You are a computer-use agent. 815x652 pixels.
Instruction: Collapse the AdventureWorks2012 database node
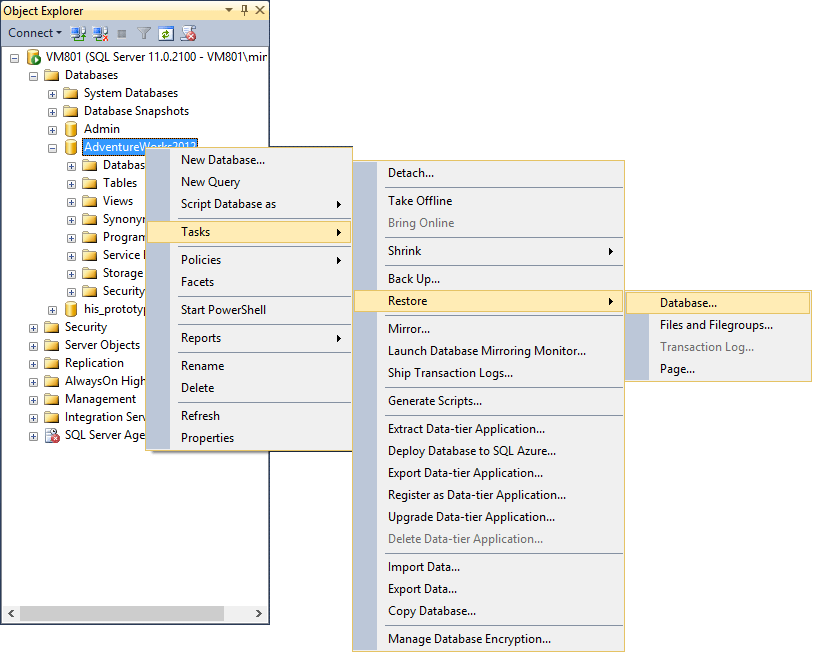pos(52,146)
